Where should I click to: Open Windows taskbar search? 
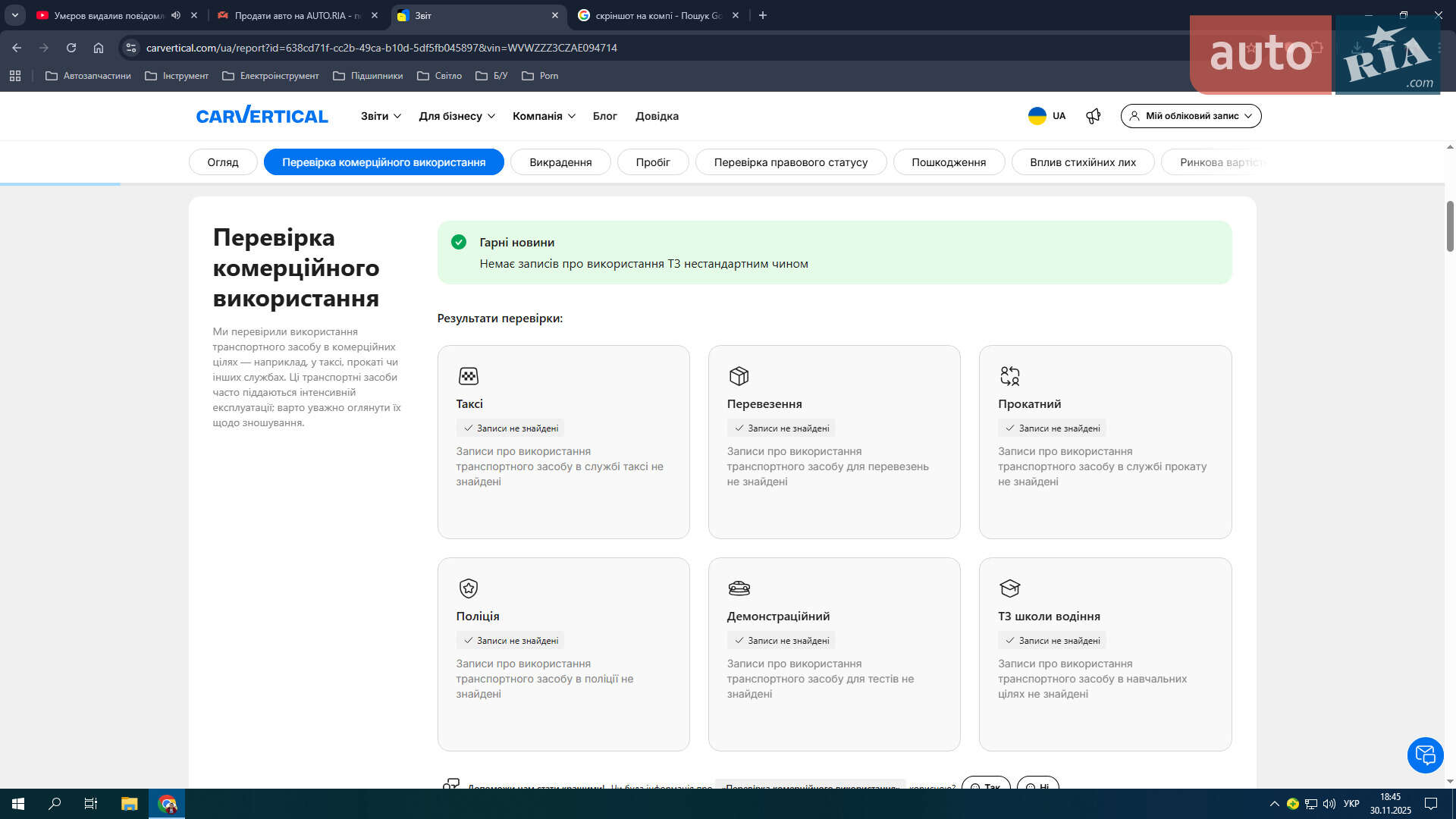click(x=55, y=804)
